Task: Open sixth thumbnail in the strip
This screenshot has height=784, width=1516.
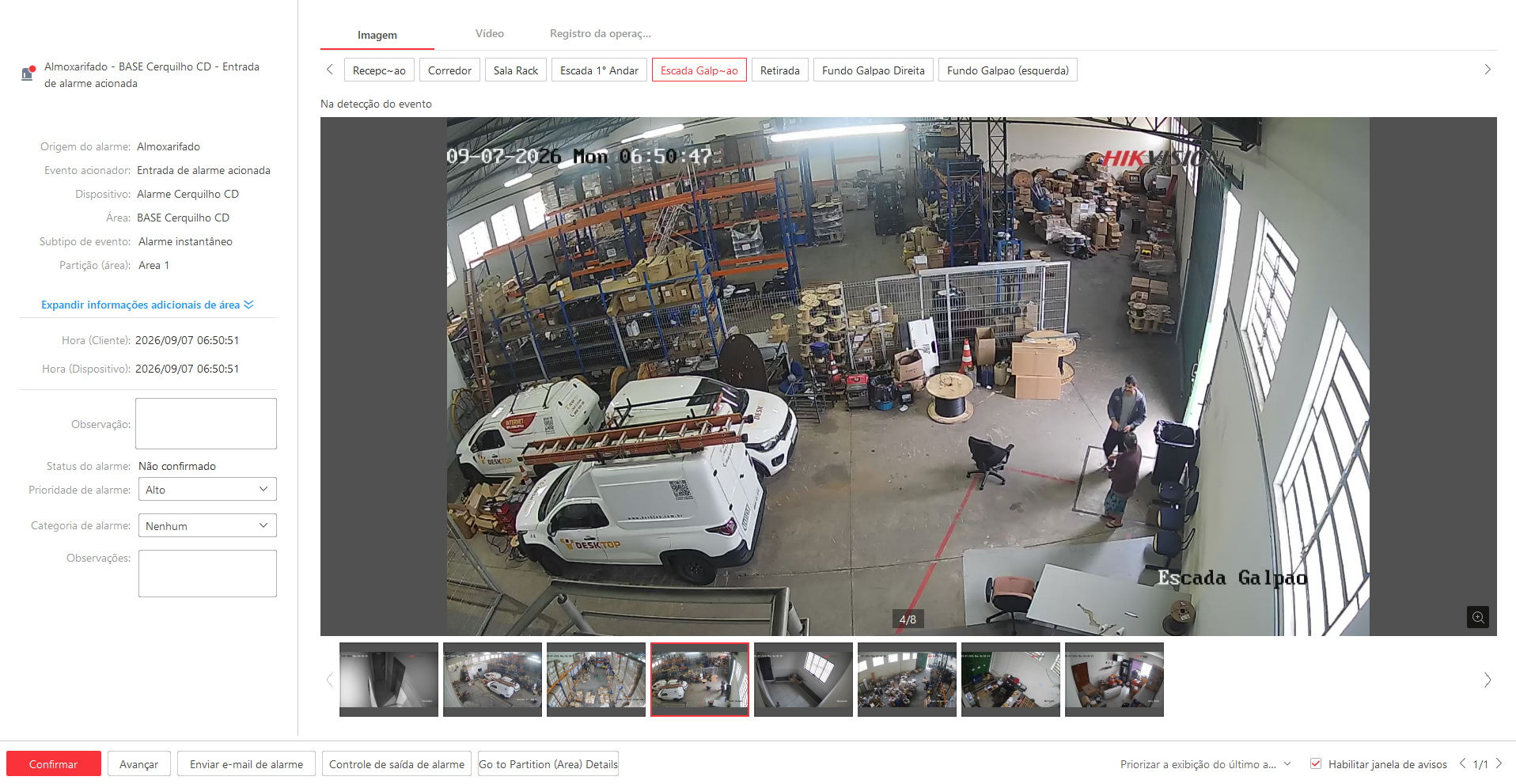Action: click(x=907, y=680)
